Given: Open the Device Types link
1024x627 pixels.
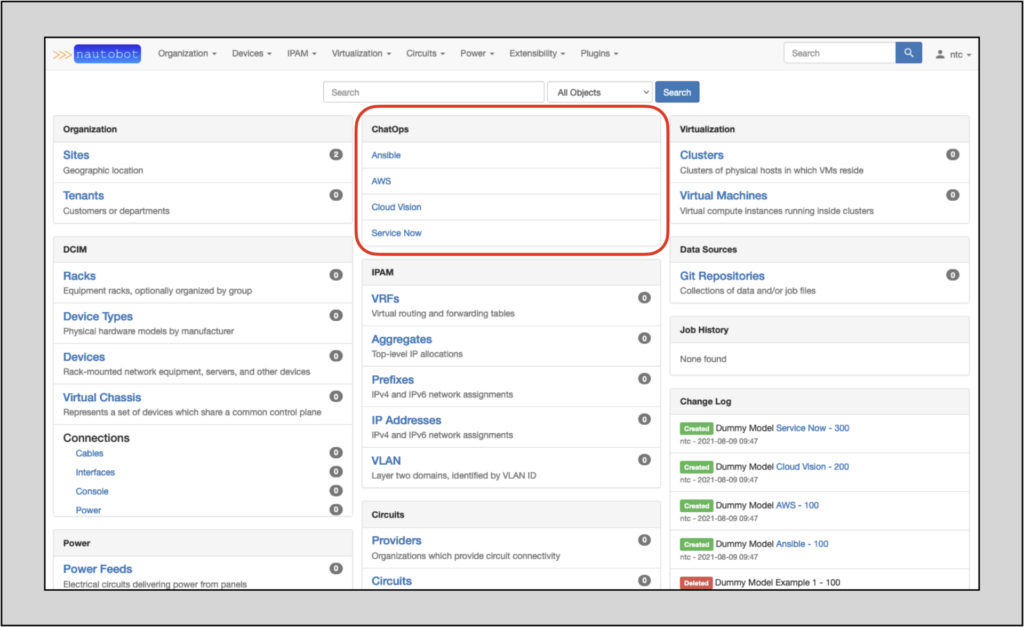Looking at the screenshot, I should tap(98, 316).
